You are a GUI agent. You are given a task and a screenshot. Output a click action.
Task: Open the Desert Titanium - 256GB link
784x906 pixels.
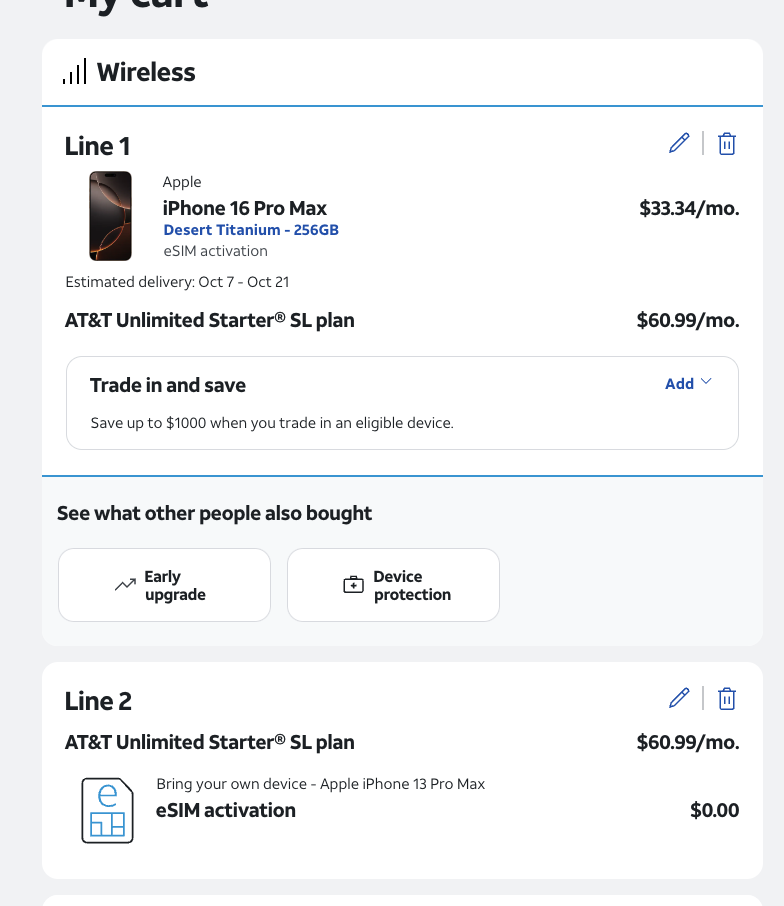pos(251,230)
